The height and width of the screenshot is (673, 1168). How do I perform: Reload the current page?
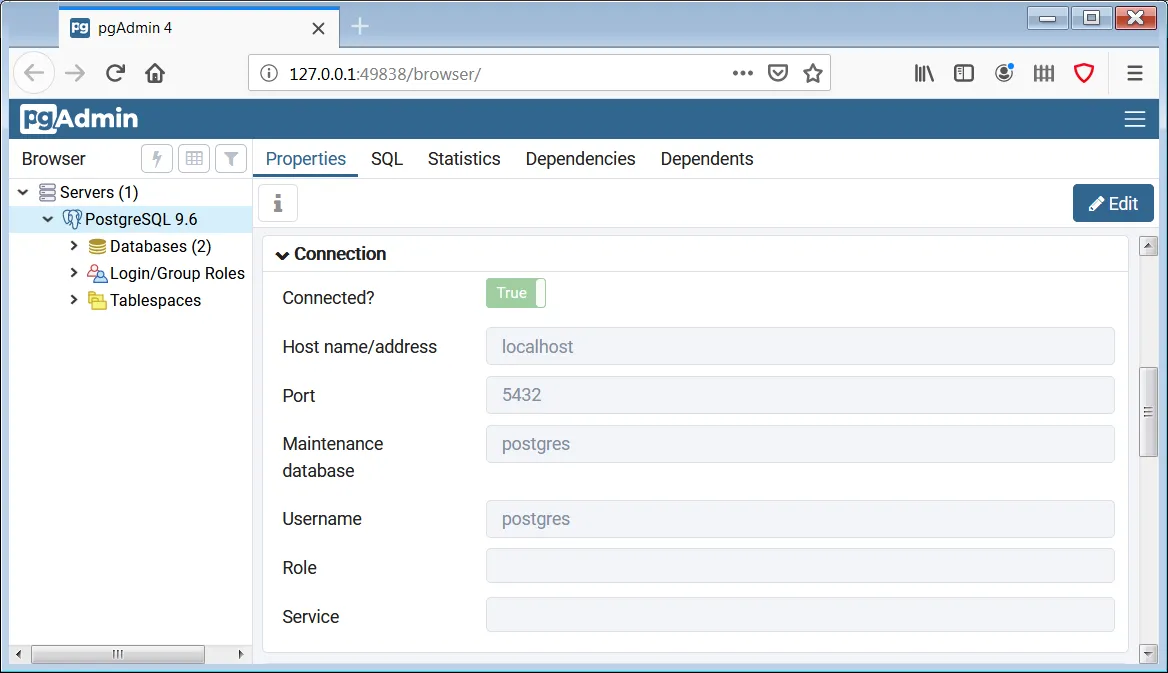(x=115, y=73)
